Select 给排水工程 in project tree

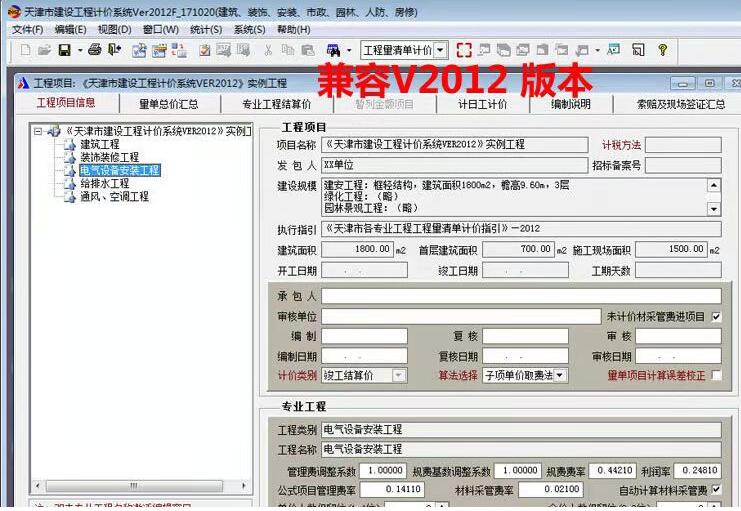[x=104, y=183]
